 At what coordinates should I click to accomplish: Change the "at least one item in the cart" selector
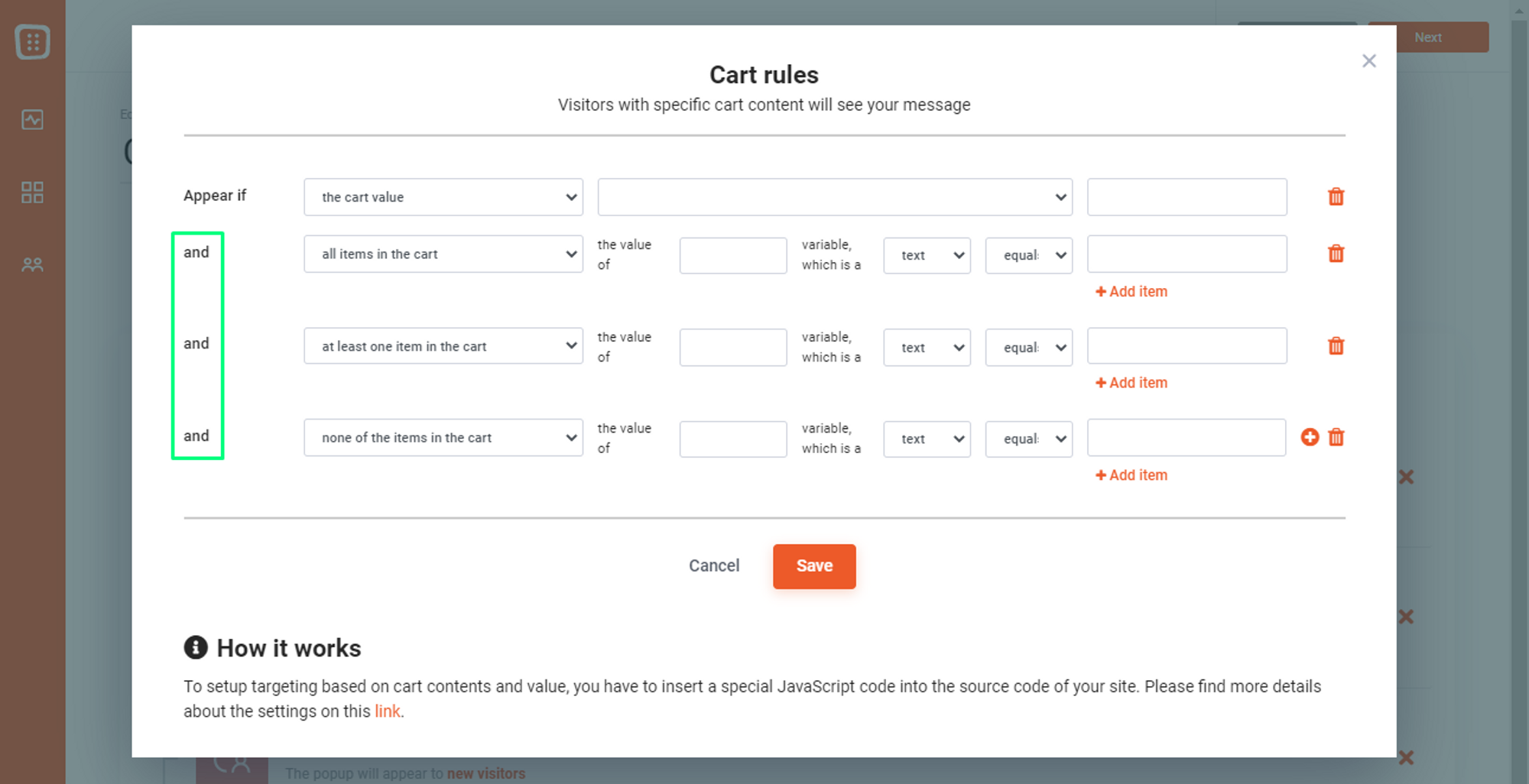[443, 345]
